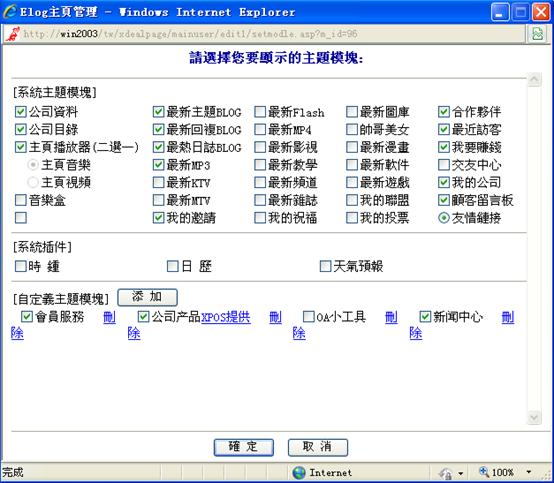Uncheck the 公司資料 checkbox
Screen dimensions: 554x483
point(20,112)
